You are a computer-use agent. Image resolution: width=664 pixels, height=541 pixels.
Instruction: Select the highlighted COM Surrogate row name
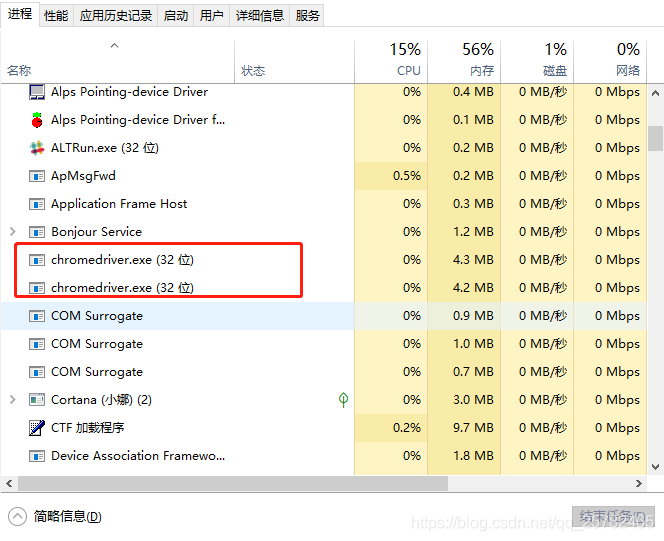click(97, 316)
